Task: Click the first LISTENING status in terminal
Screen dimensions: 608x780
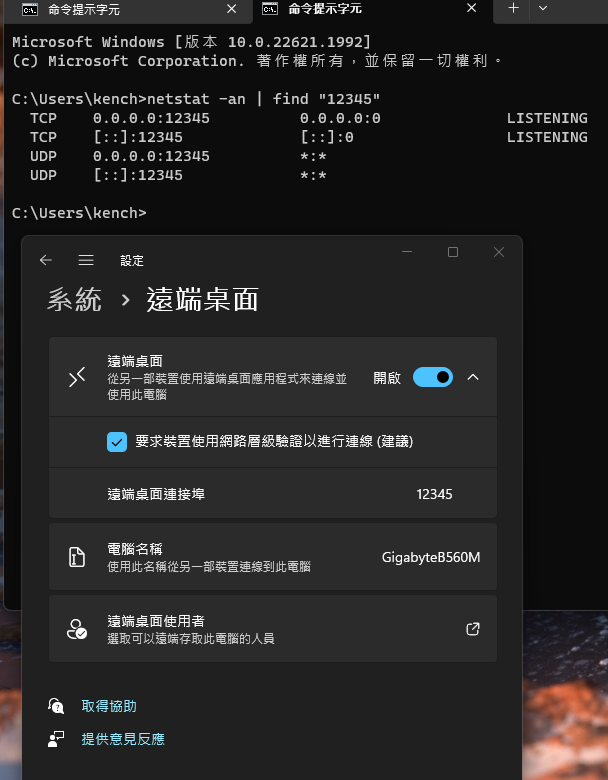Action: point(547,118)
